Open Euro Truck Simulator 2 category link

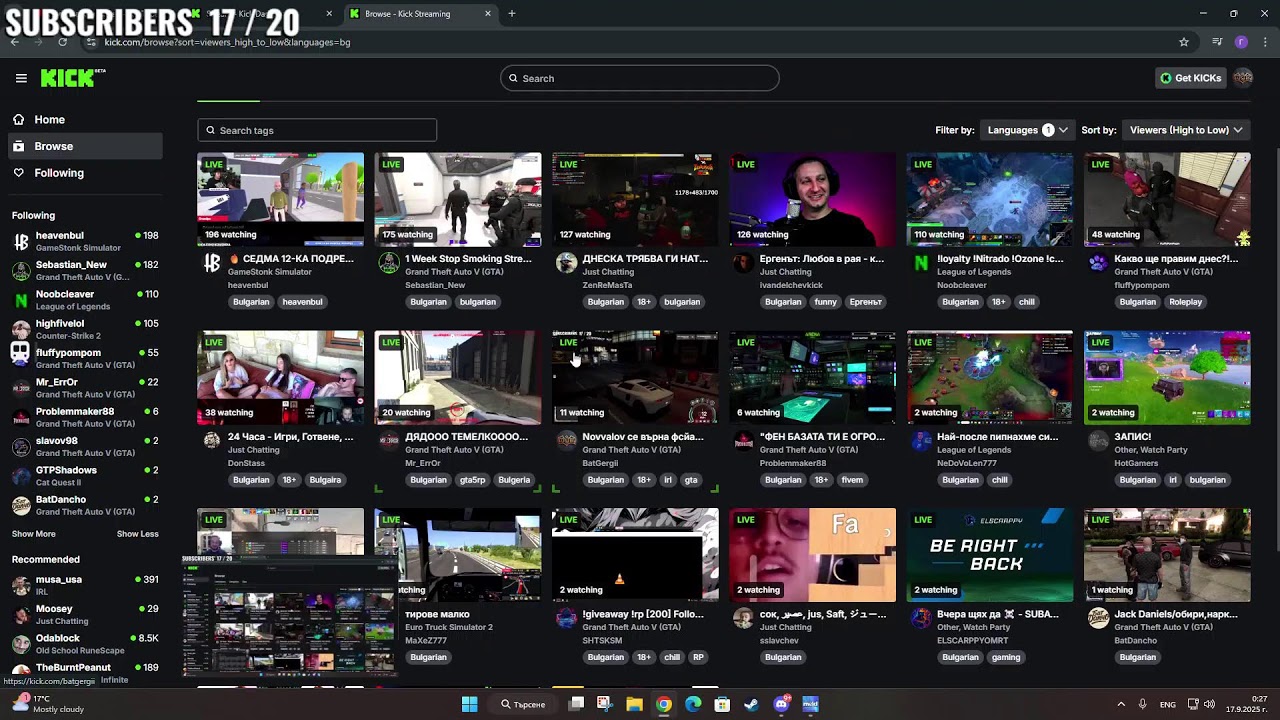449,627
